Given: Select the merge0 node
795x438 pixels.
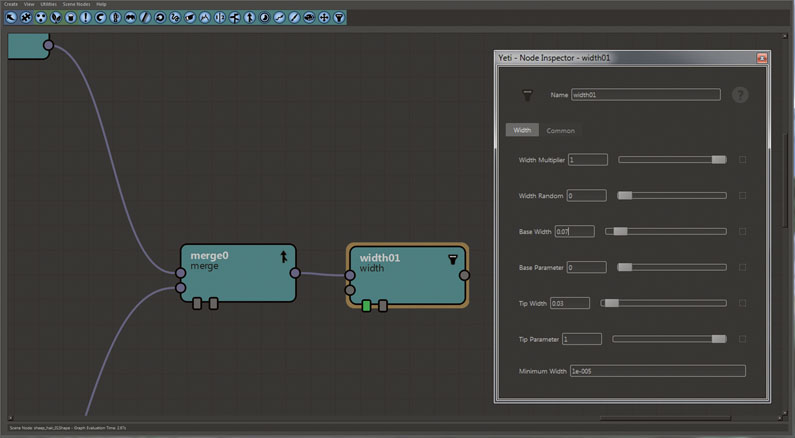Looking at the screenshot, I should click(x=238, y=273).
